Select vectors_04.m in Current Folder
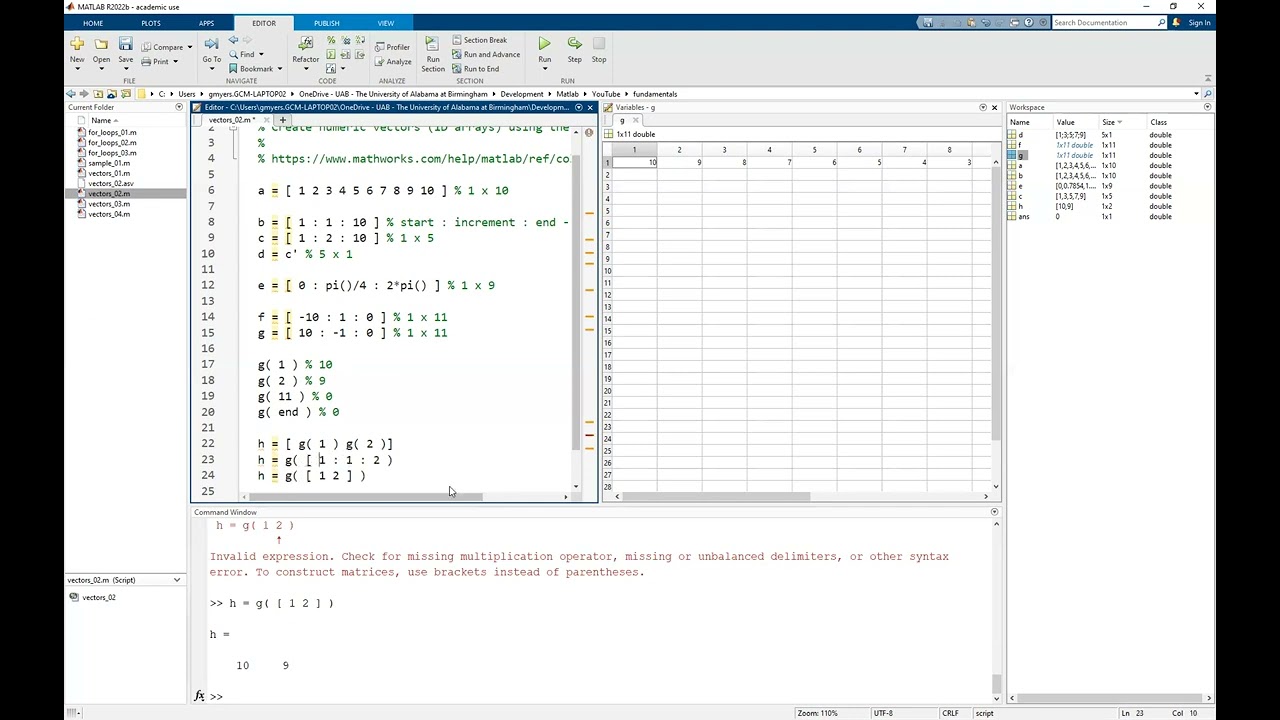This screenshot has height=720, width=1280. click(108, 214)
